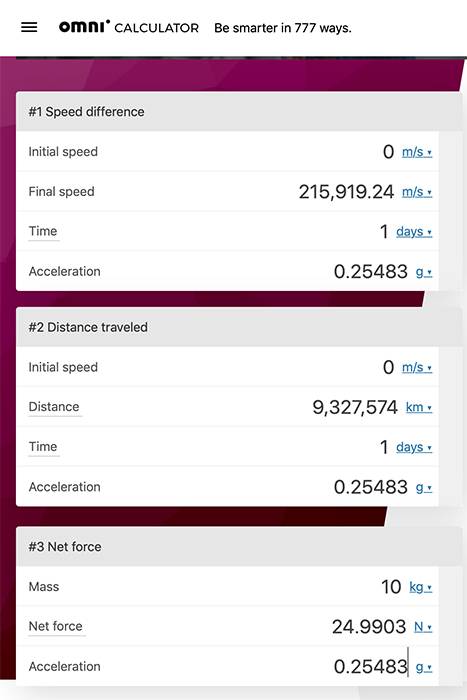
Task: Open Final speed m/s unit dropdown
Action: tap(417, 192)
